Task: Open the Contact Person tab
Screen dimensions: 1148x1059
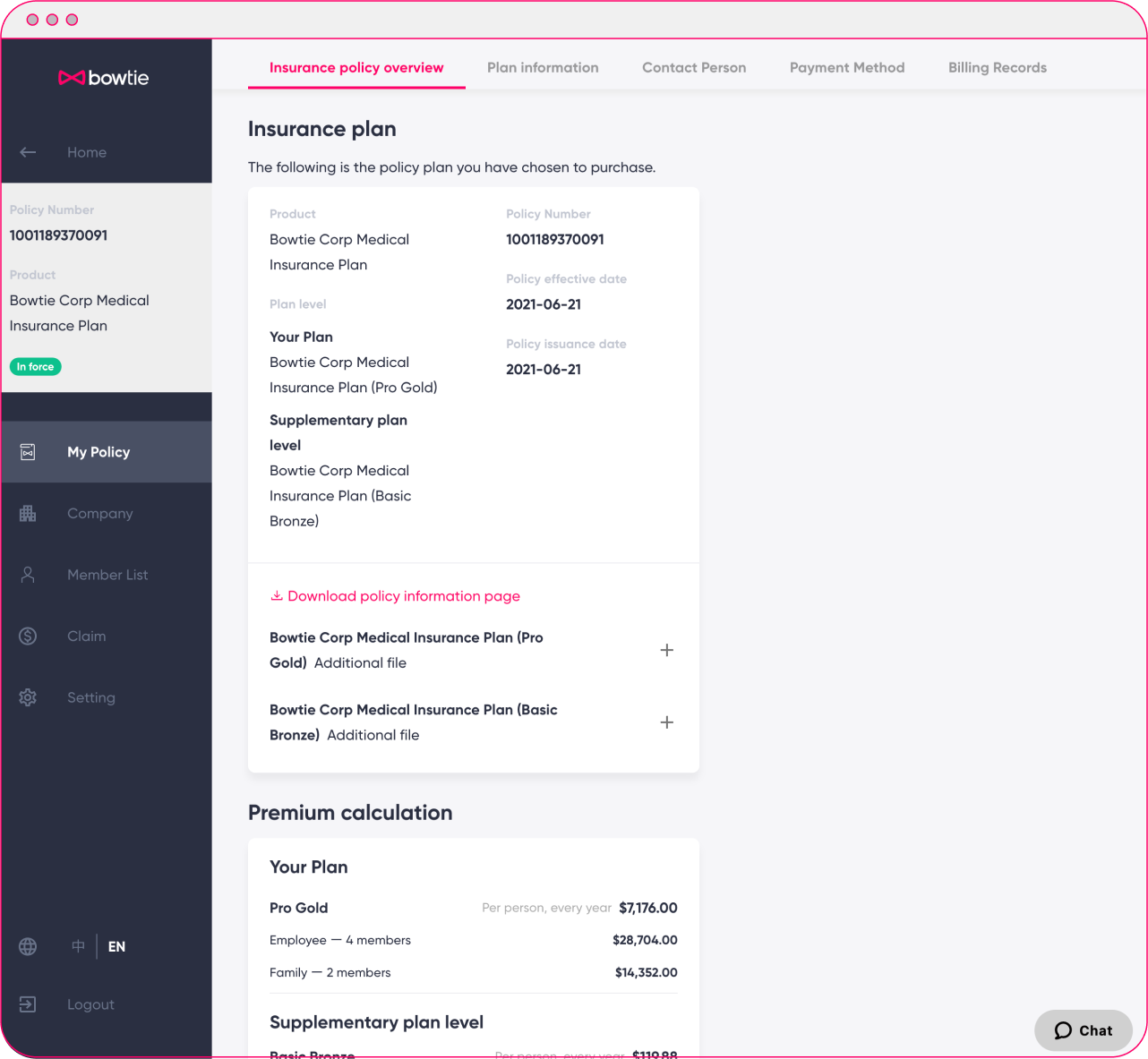Action: [x=694, y=67]
